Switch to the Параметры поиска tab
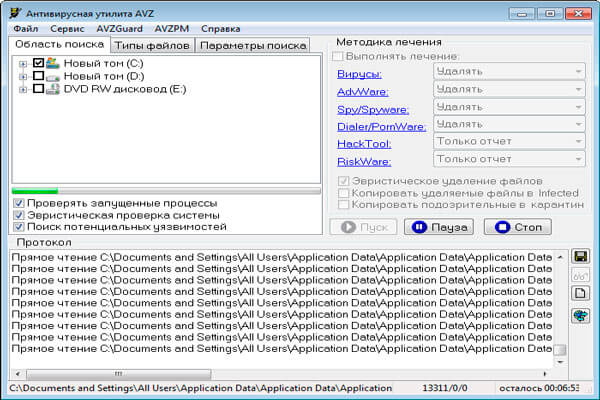This screenshot has width=600, height=400. (253, 46)
